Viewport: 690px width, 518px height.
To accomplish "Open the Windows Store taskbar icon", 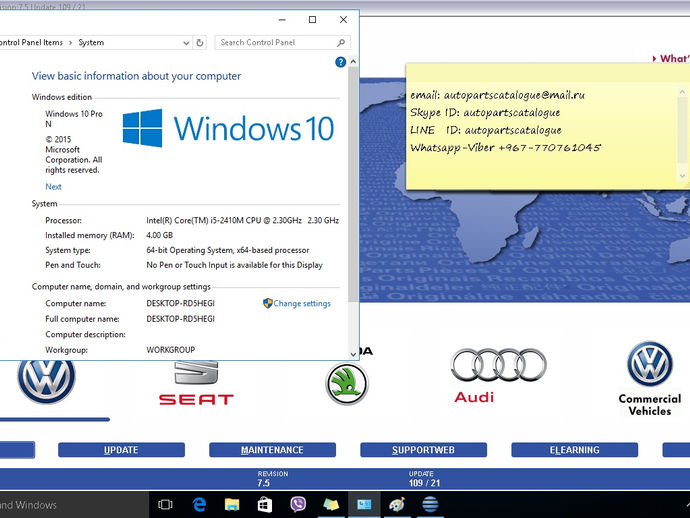I will [x=264, y=504].
